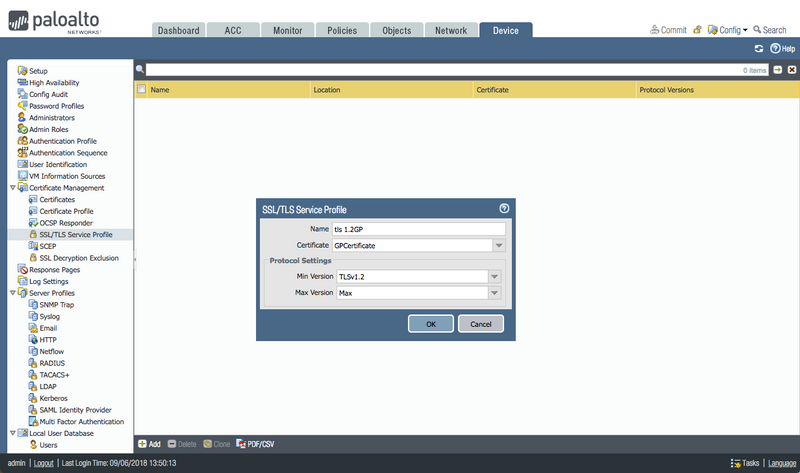This screenshot has width=800, height=473.
Task: Switch to the ACC tab
Action: 233,30
